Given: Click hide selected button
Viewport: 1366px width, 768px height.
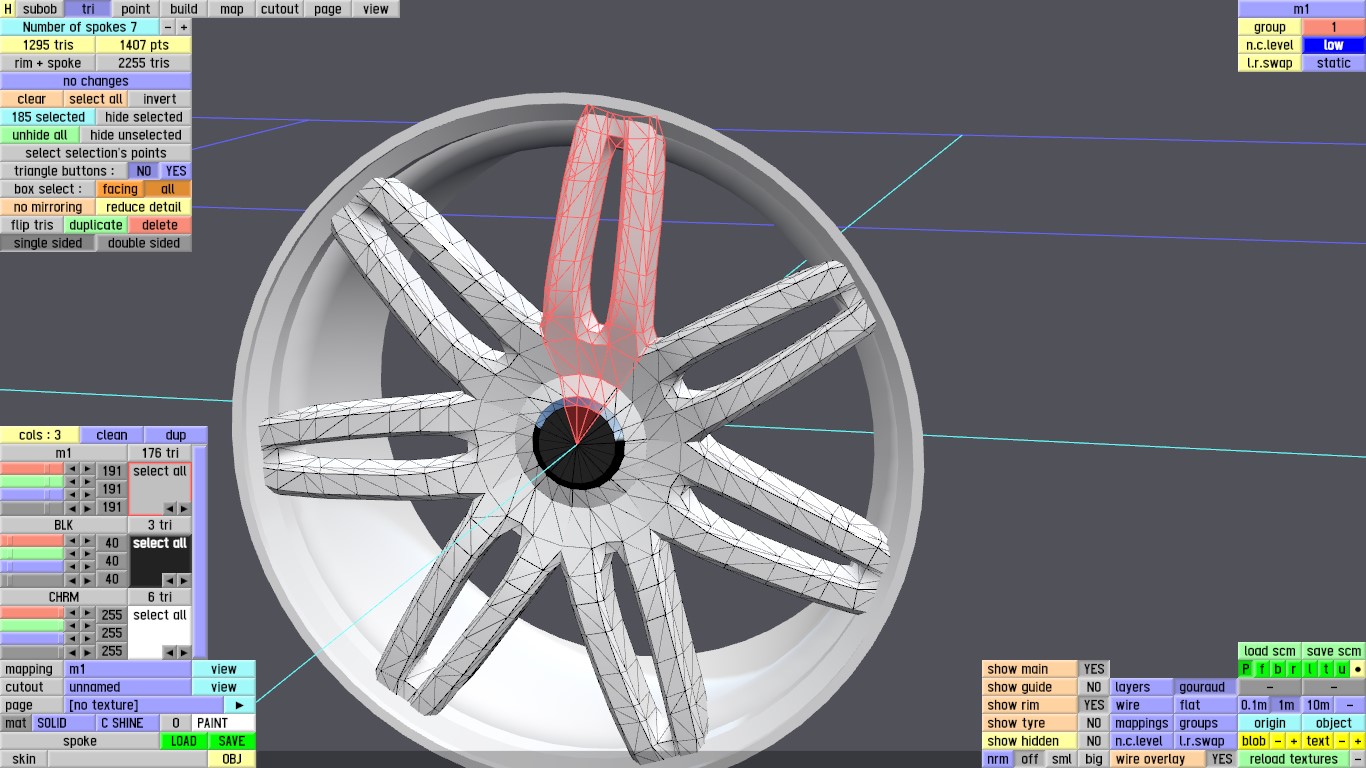Looking at the screenshot, I should (x=144, y=117).
